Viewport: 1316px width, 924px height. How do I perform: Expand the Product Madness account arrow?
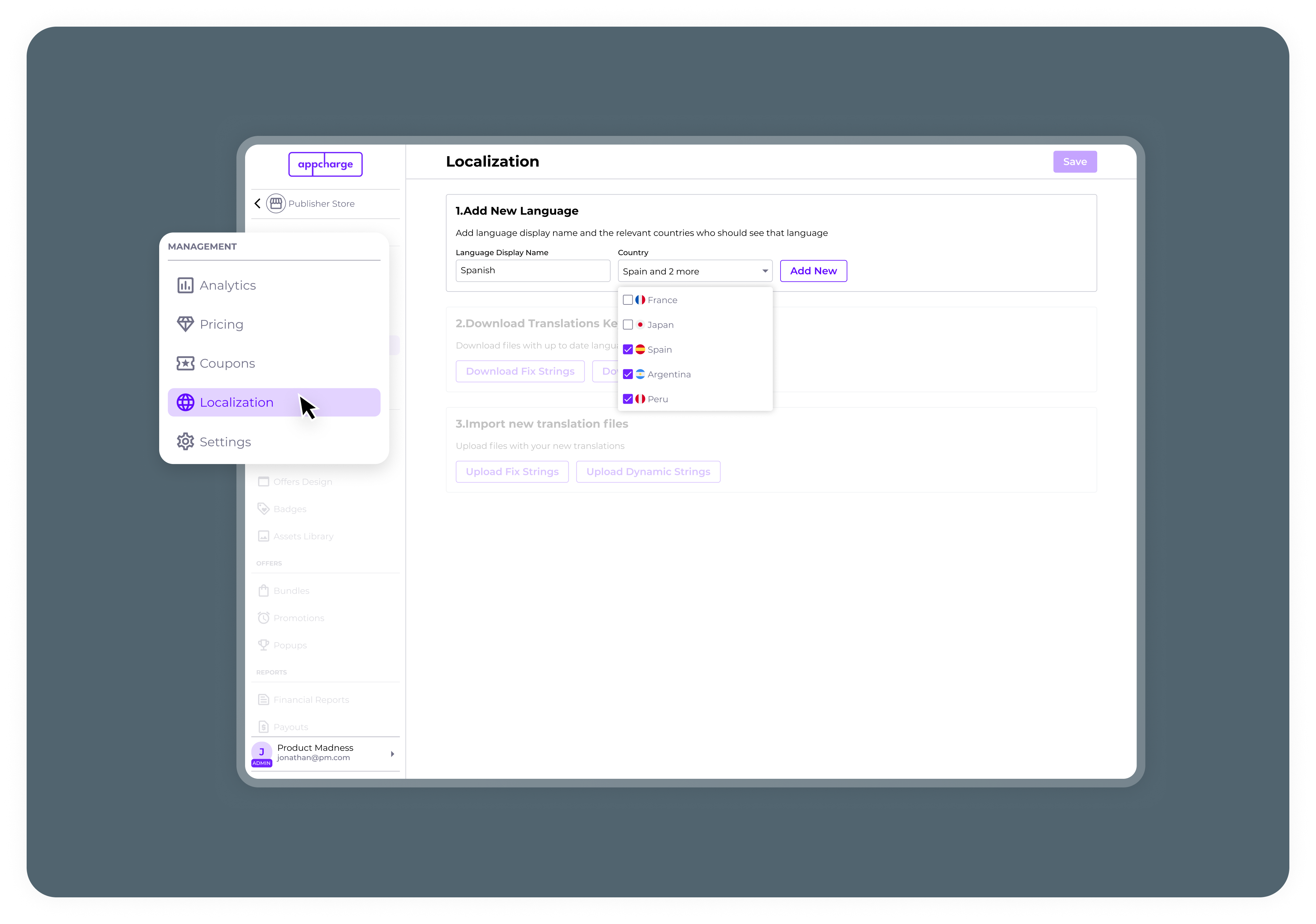point(393,754)
